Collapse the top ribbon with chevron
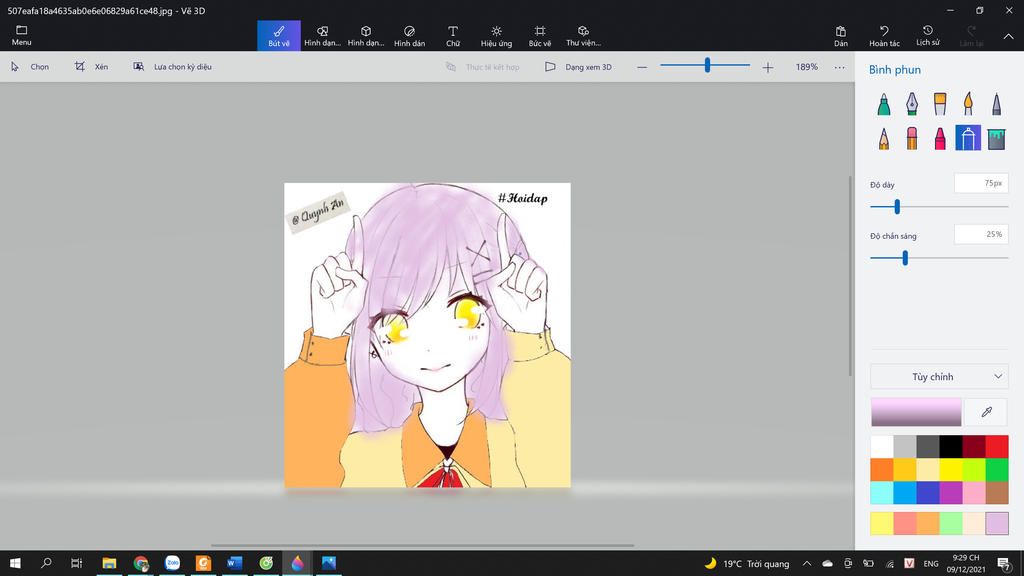 coord(1008,37)
